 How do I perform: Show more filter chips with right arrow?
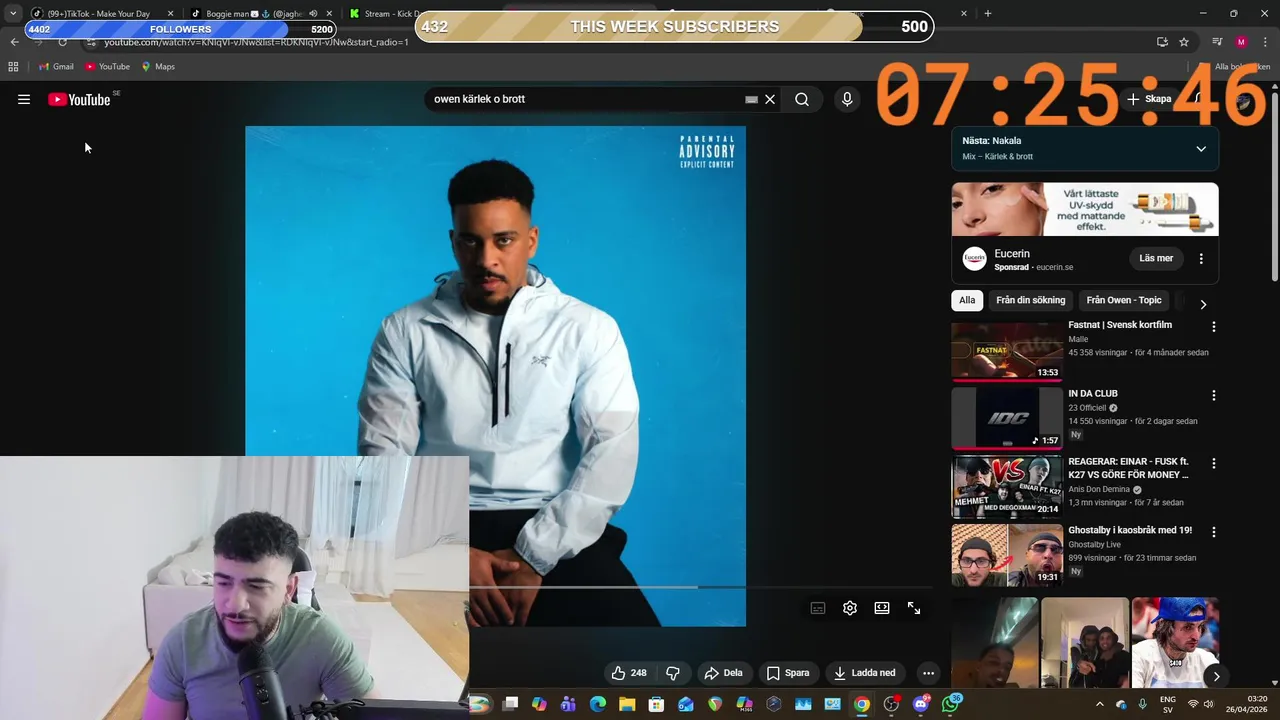tap(1203, 304)
